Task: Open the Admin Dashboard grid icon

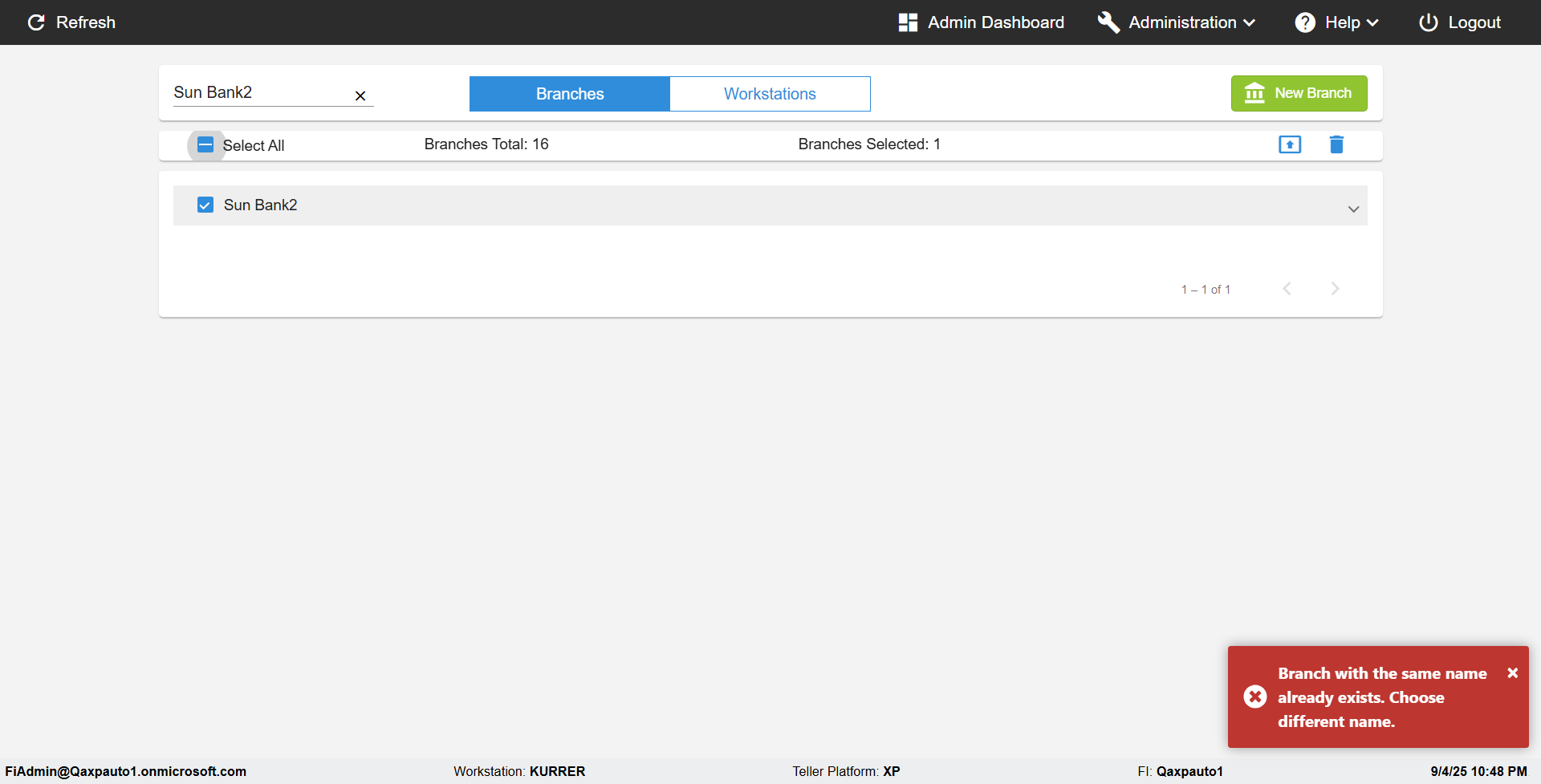Action: pos(908,22)
